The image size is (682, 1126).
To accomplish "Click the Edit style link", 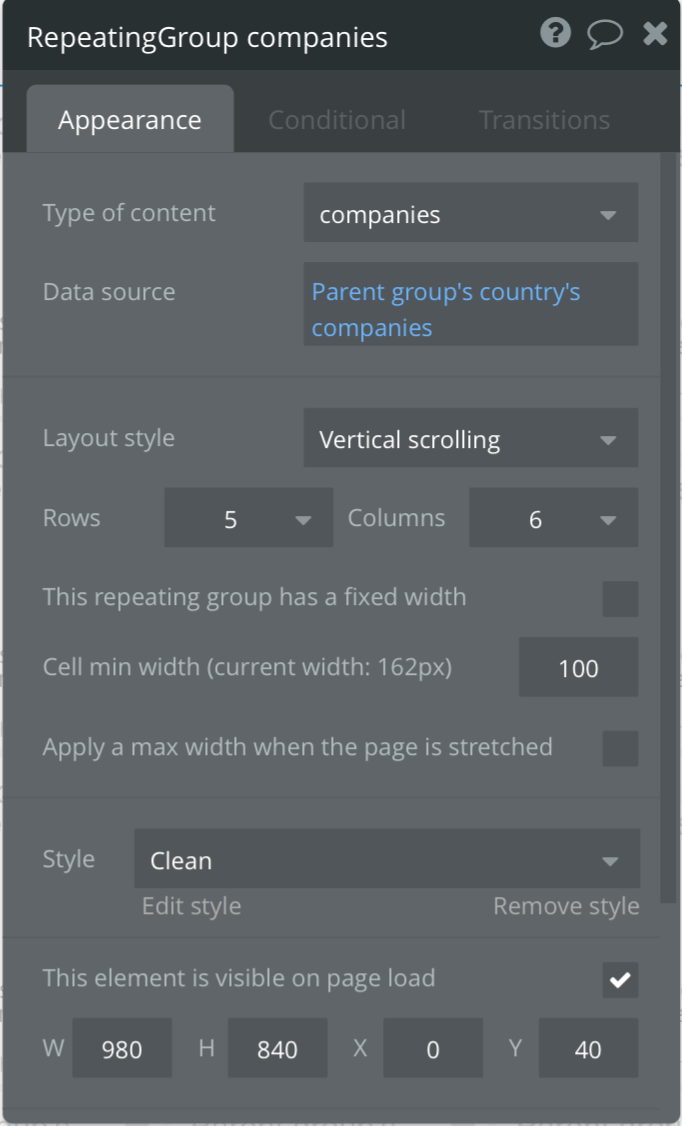I will click(191, 907).
